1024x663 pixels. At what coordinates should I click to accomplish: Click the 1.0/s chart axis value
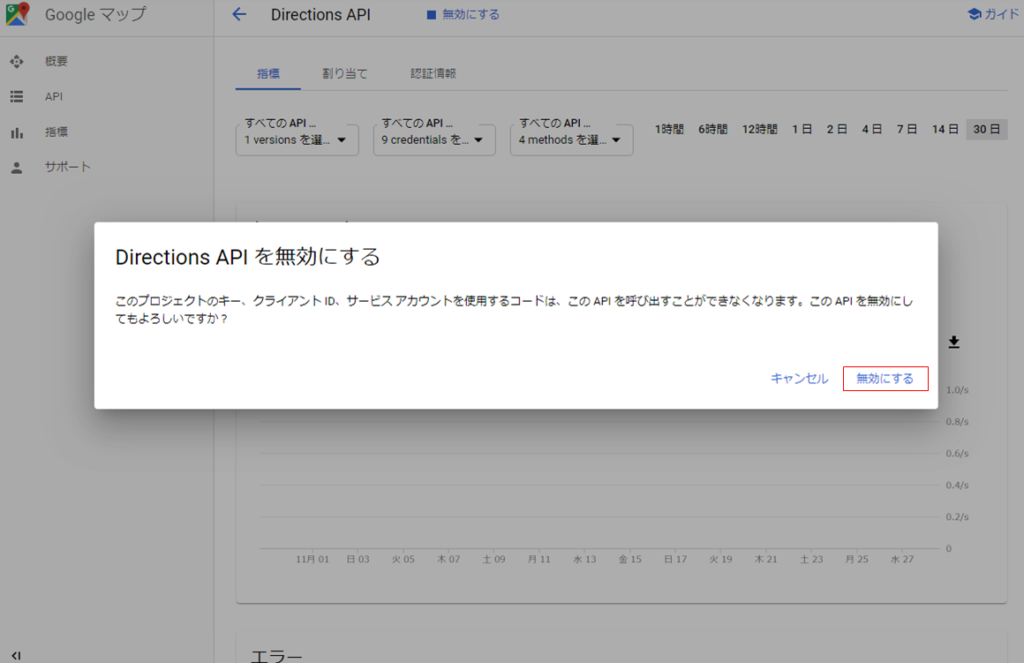957,390
